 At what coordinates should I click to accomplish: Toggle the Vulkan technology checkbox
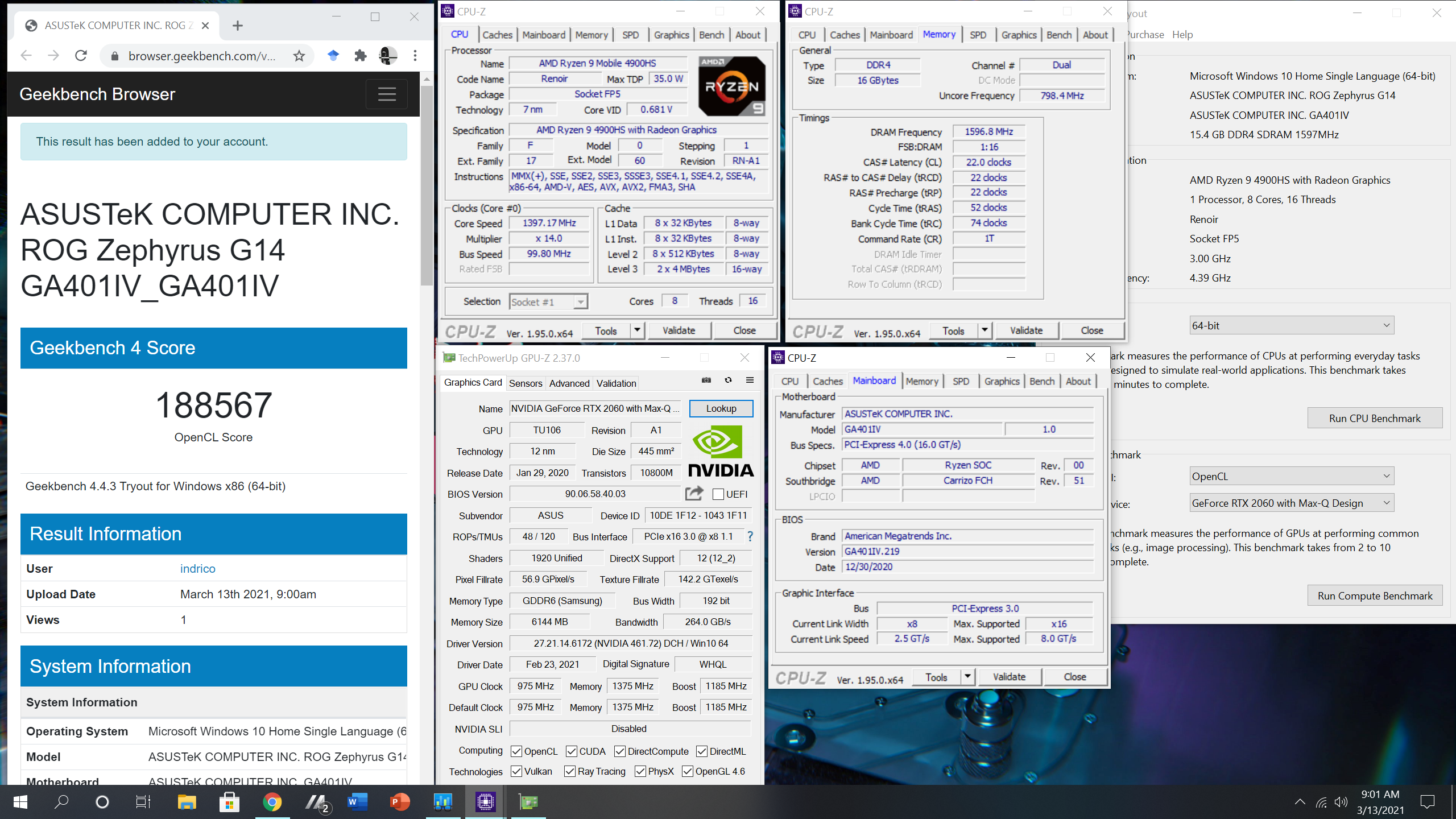[x=516, y=771]
